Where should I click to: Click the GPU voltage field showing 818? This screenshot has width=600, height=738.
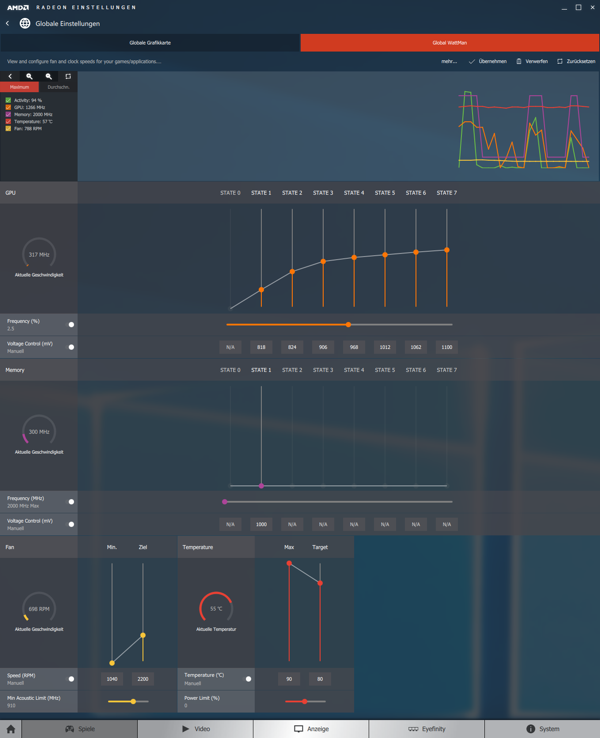[261, 347]
